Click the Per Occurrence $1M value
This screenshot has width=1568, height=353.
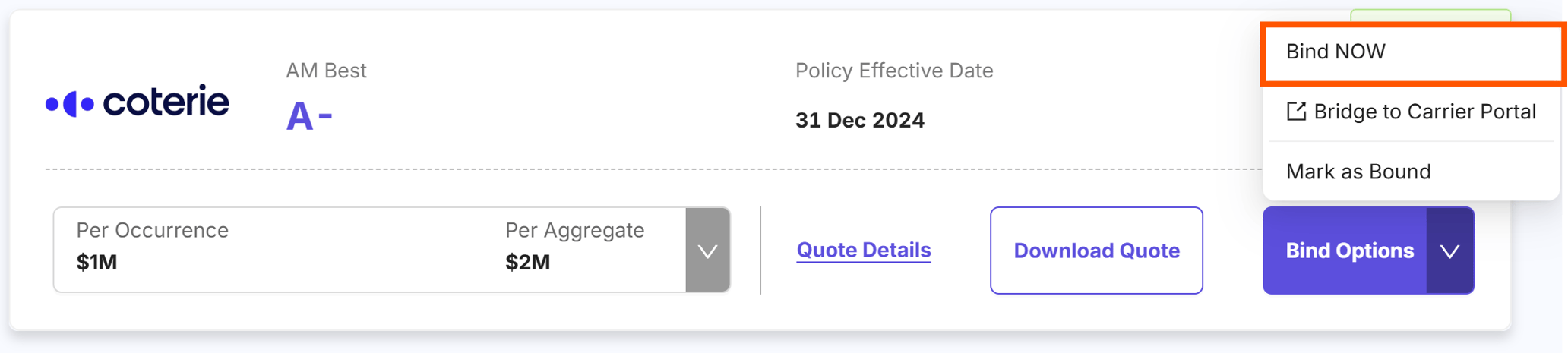[x=96, y=263]
